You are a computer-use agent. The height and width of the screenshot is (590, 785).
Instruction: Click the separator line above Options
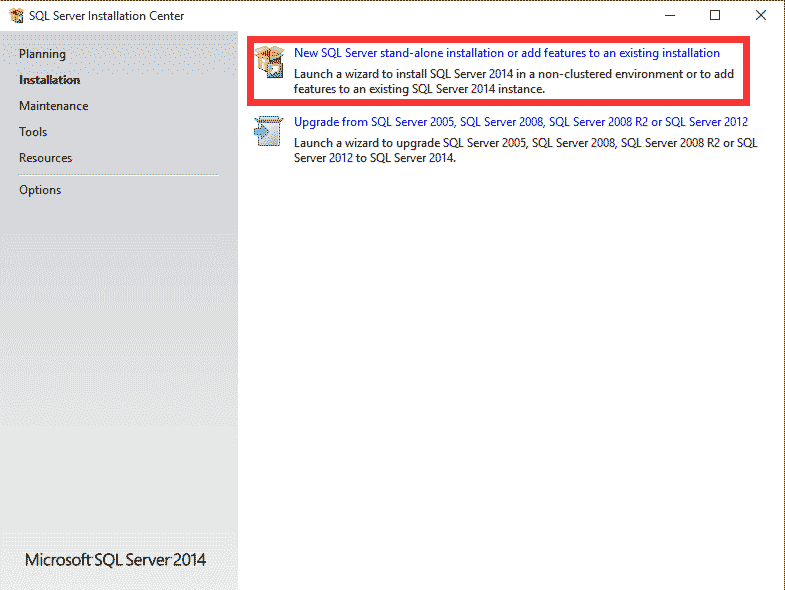click(118, 175)
